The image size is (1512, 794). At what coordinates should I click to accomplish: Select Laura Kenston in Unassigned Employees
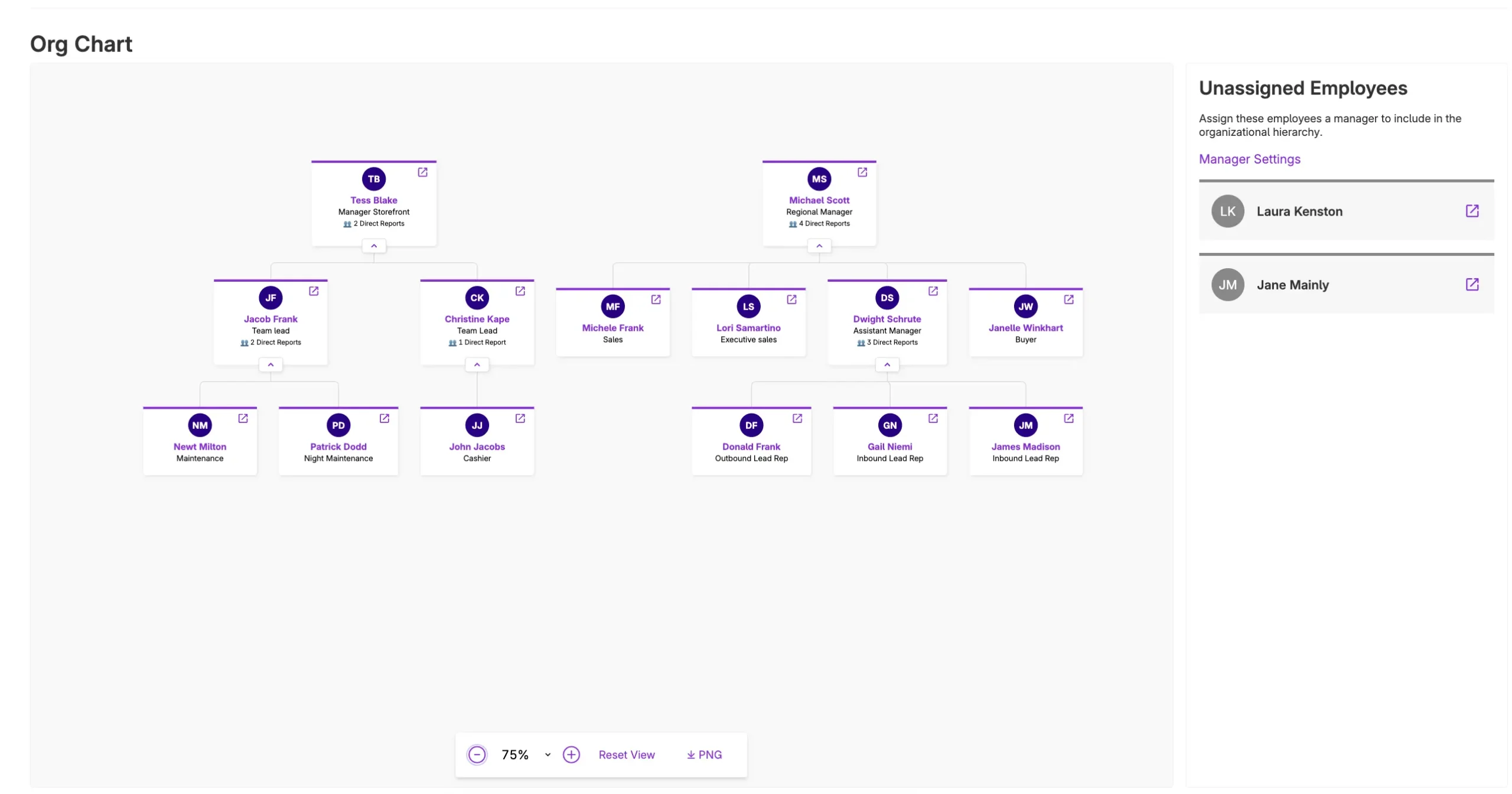1299,211
